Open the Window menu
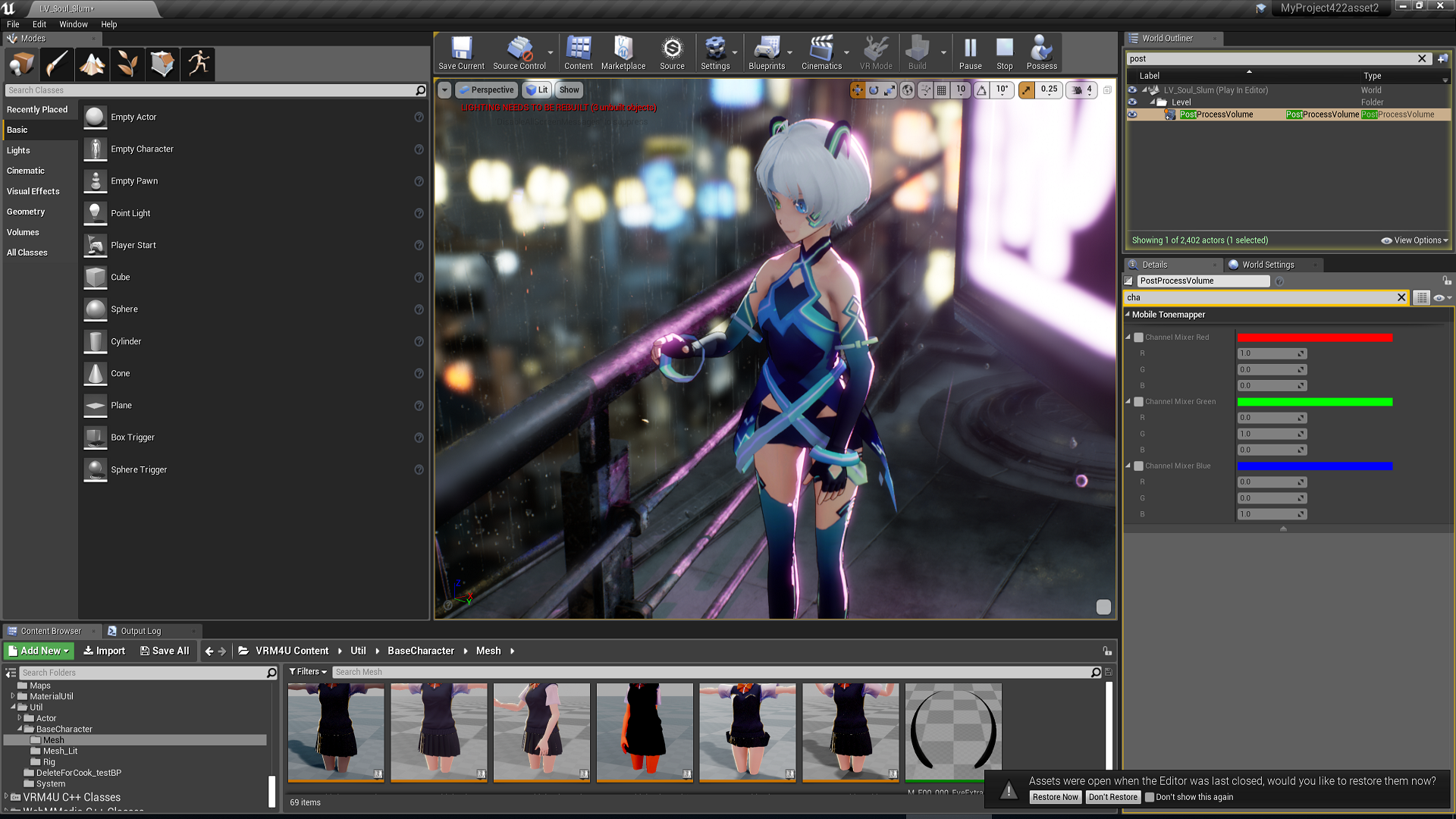Viewport: 1456px width, 819px height. point(74,24)
